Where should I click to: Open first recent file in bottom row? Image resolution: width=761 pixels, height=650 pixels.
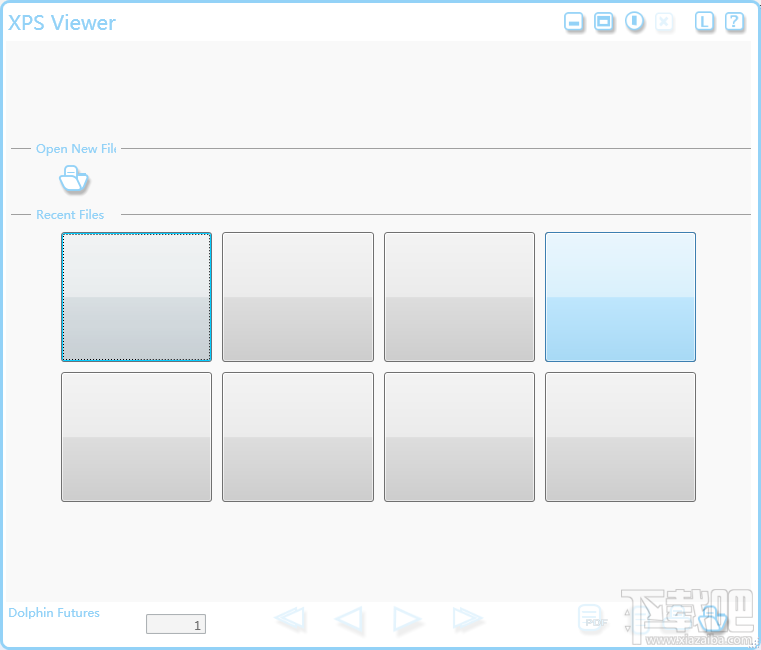tap(136, 437)
